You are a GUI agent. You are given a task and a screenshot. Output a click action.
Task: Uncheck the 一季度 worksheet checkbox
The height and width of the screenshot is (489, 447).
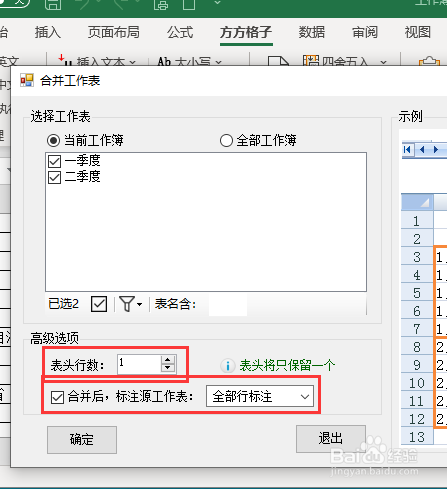click(x=54, y=161)
